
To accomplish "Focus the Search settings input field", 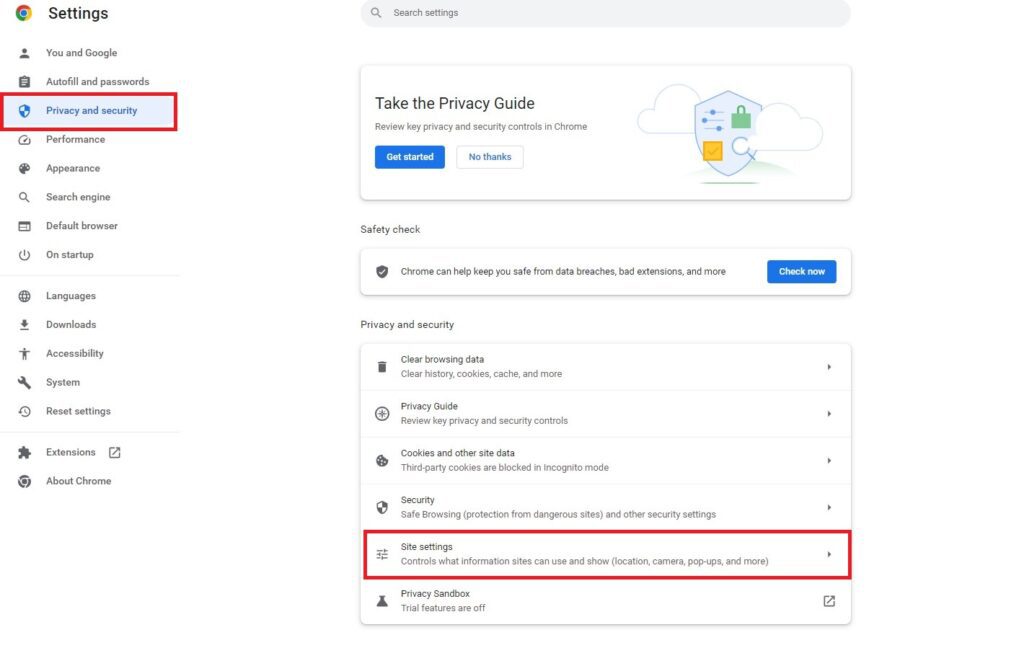I will coord(605,12).
